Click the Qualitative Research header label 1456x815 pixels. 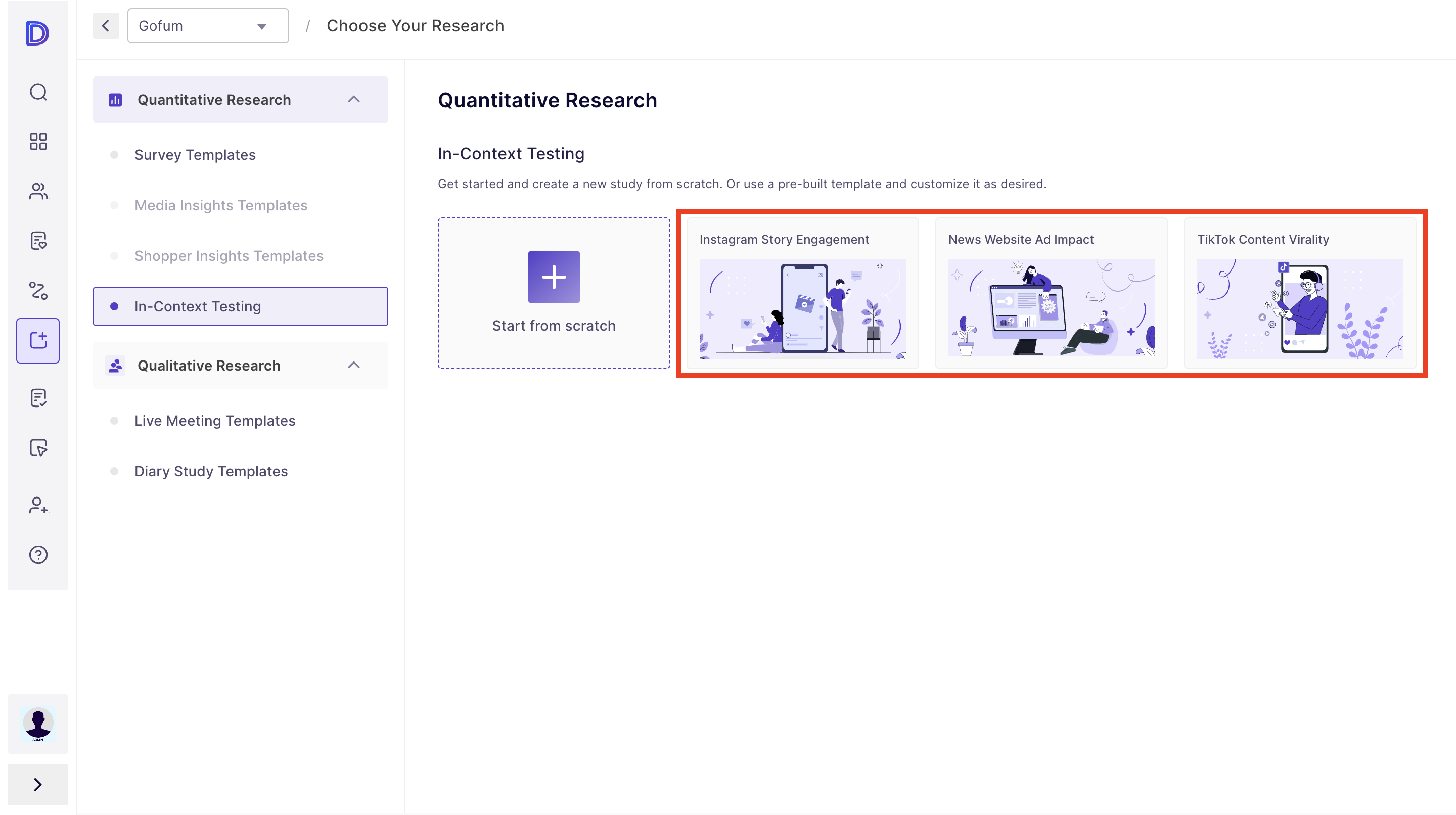tap(209, 366)
